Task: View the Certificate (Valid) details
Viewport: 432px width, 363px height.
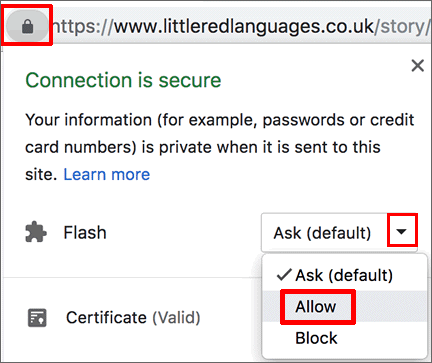Action: pos(133,318)
